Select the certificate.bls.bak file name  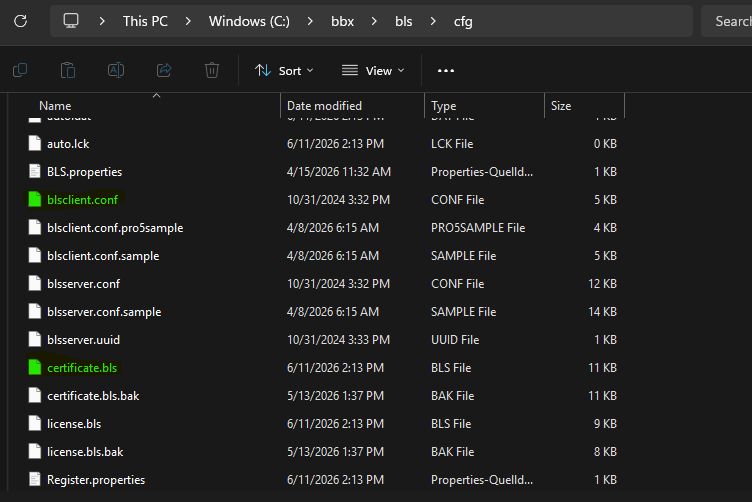point(93,396)
